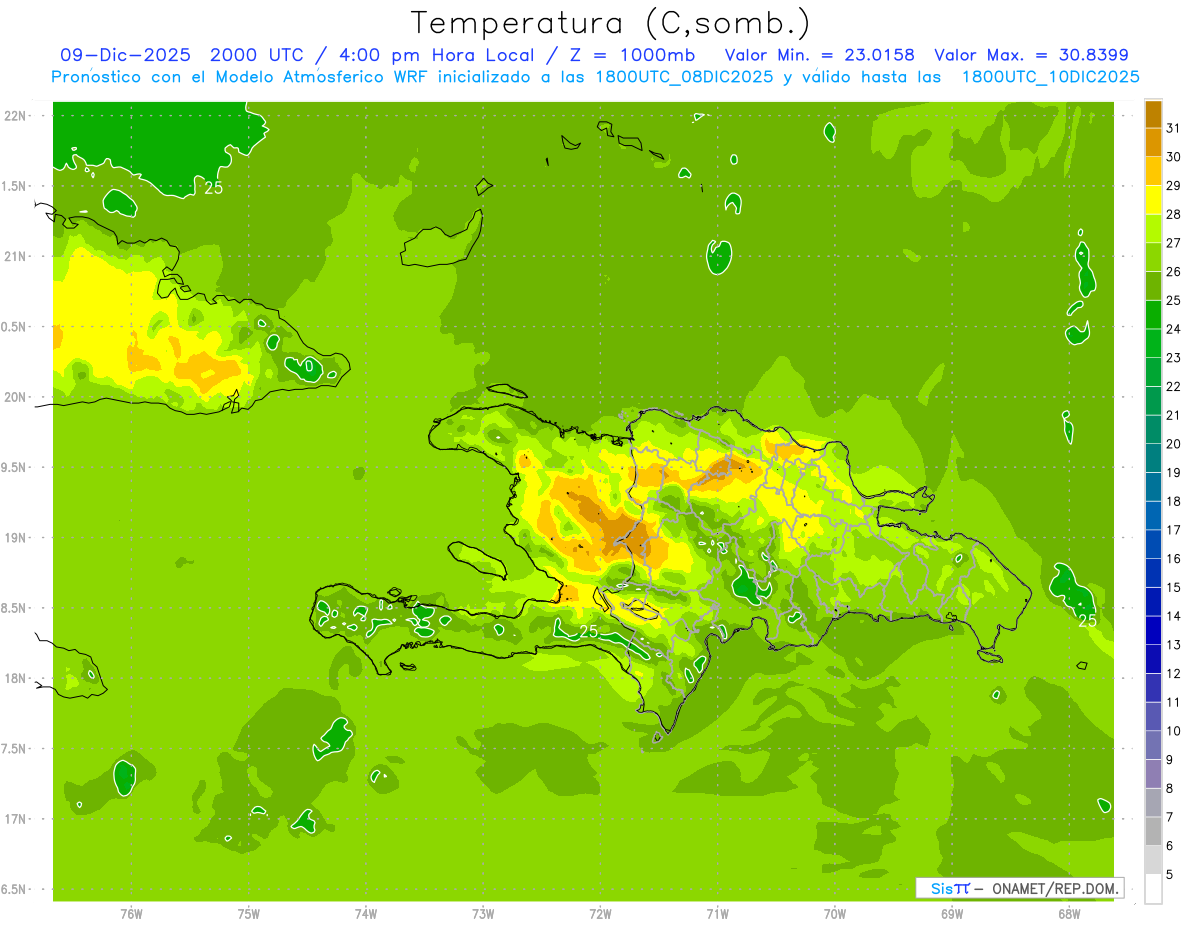This screenshot has width=1200, height=927.
Task: Pick the yellow legend segment between 27 and 28
Action: pyautogui.click(x=1153, y=228)
